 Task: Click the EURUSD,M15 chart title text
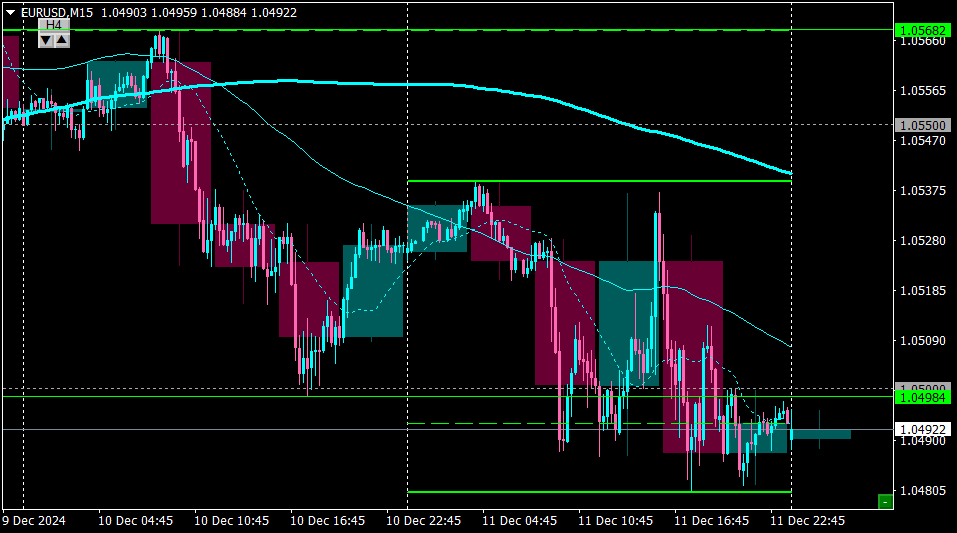click(x=57, y=12)
